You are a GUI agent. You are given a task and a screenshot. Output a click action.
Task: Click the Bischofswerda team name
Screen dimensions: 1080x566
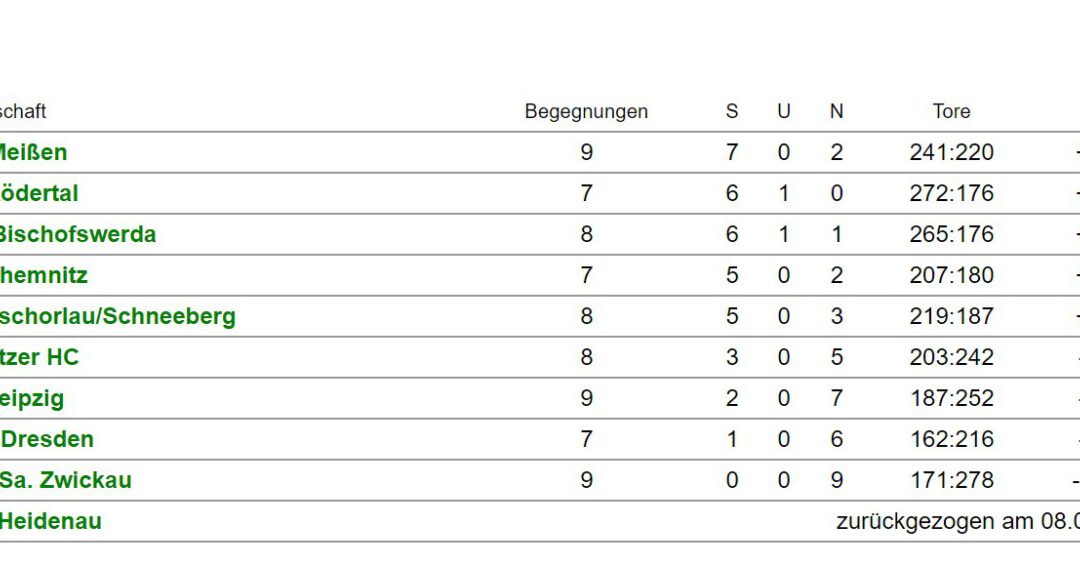(78, 234)
